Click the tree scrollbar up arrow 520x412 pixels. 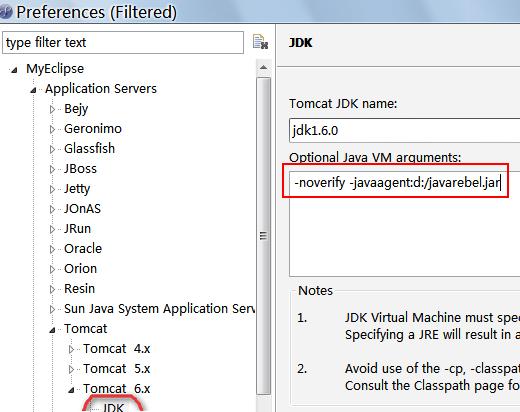click(263, 68)
